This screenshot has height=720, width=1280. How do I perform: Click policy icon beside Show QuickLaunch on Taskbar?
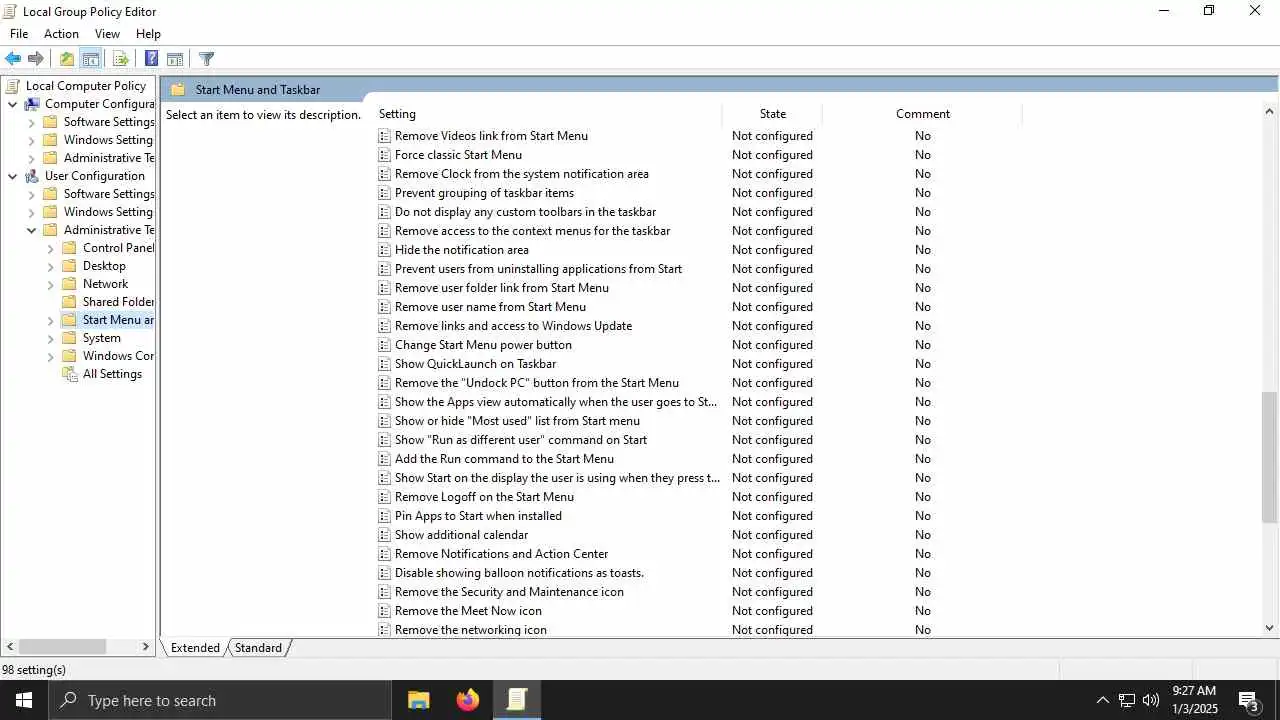(384, 364)
